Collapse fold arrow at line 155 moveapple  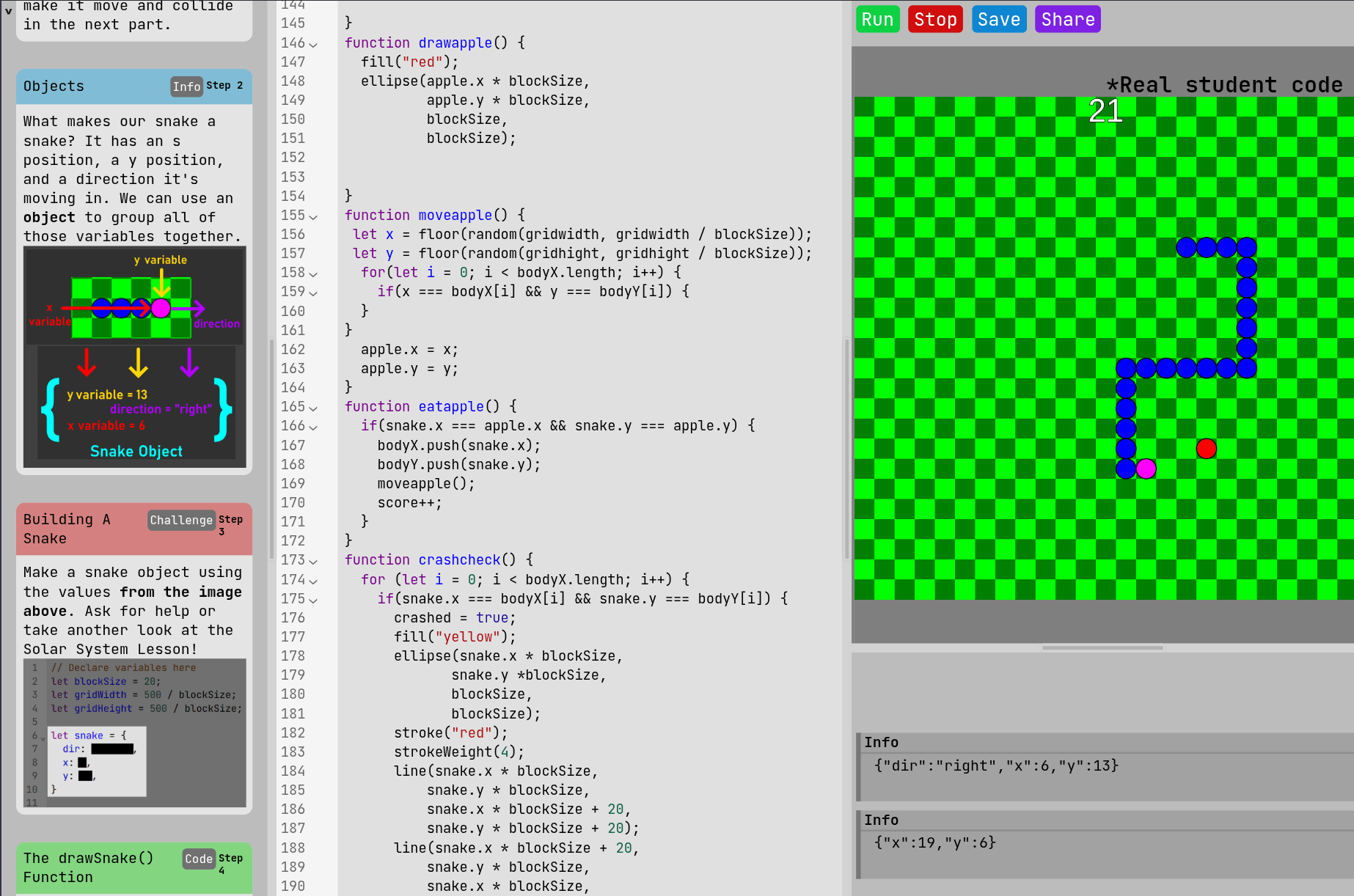point(313,216)
